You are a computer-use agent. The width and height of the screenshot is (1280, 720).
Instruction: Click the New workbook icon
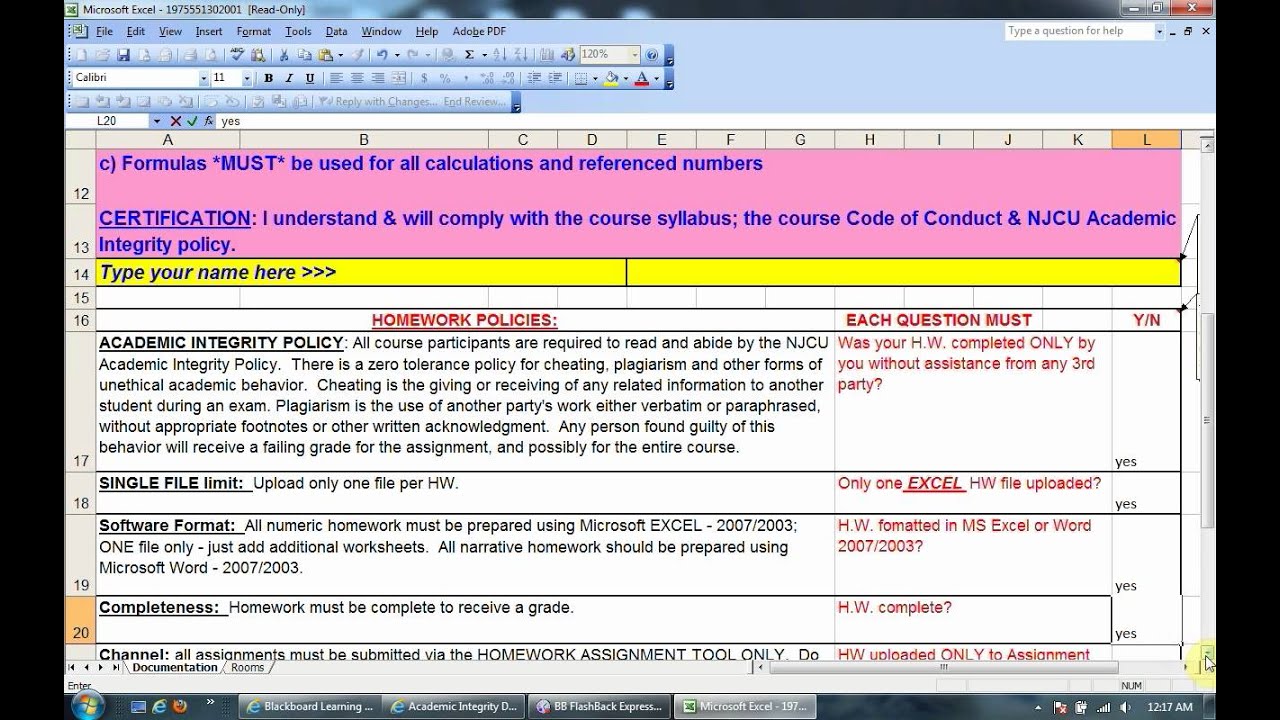click(x=81, y=55)
